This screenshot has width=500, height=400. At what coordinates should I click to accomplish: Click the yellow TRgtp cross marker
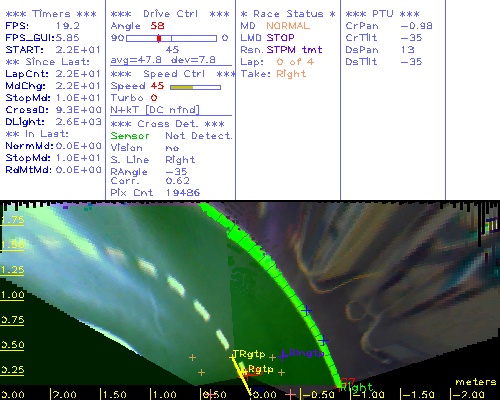[232, 357]
